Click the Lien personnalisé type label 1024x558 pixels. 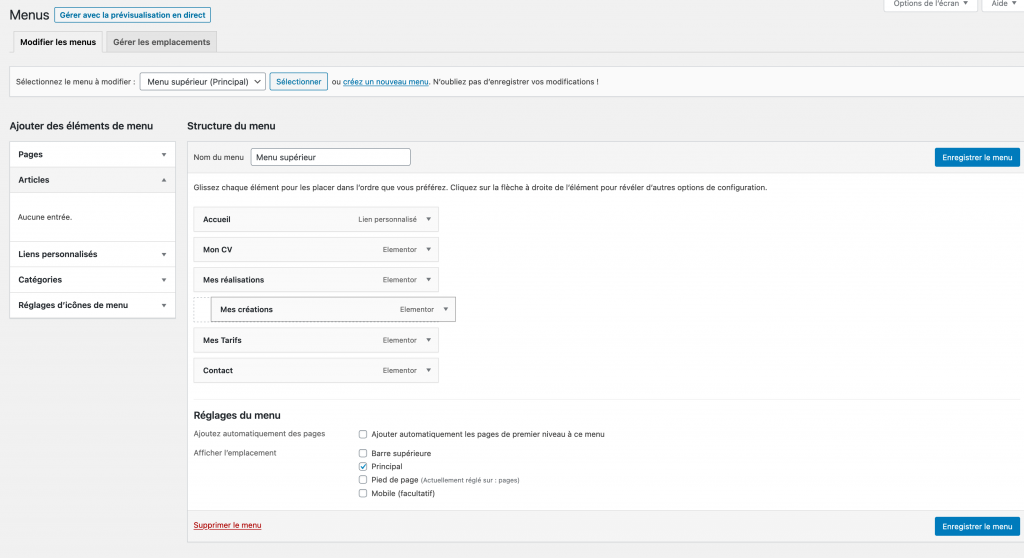(x=387, y=220)
